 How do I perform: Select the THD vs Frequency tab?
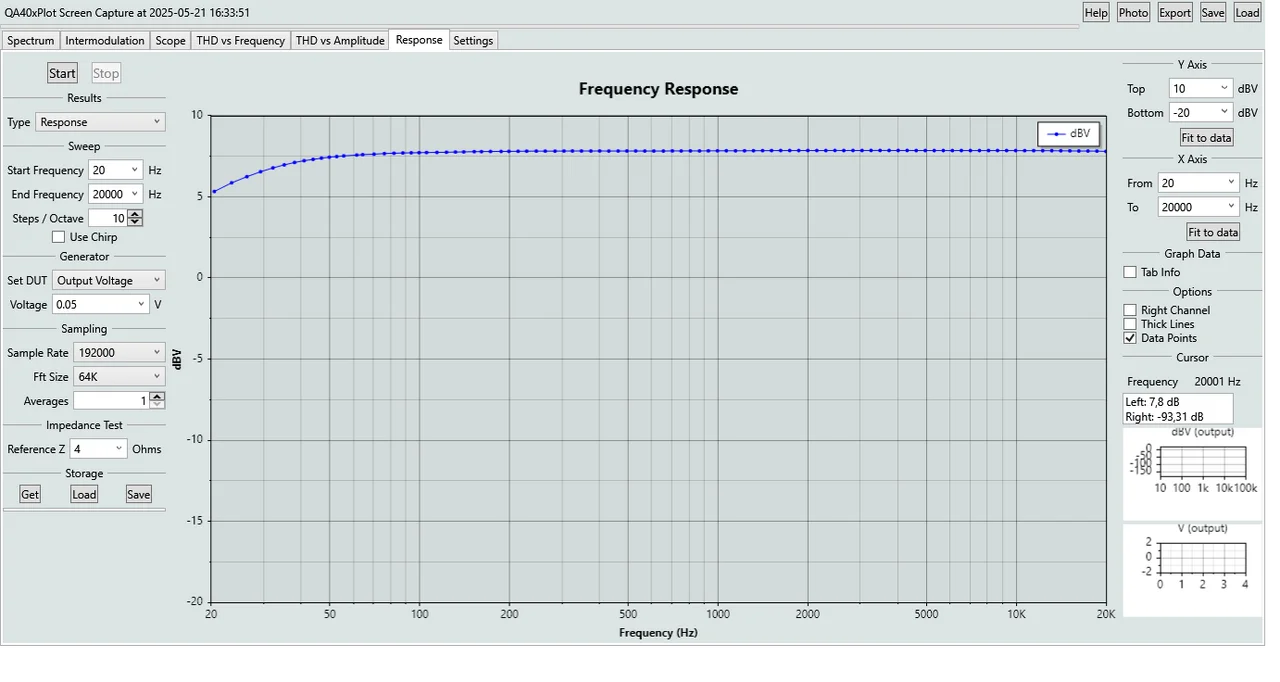coord(240,40)
